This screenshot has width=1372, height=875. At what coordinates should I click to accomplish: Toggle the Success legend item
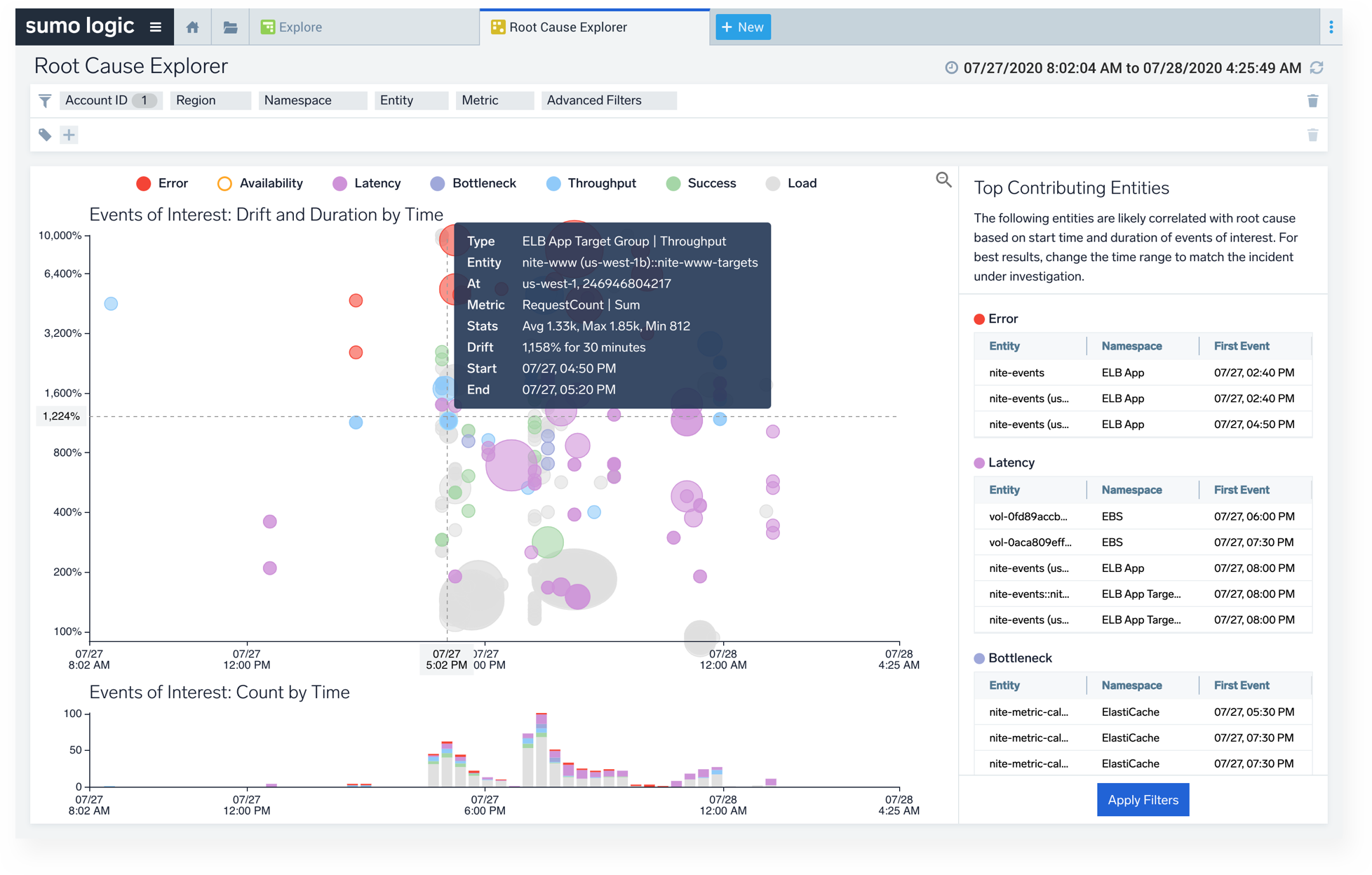[701, 184]
